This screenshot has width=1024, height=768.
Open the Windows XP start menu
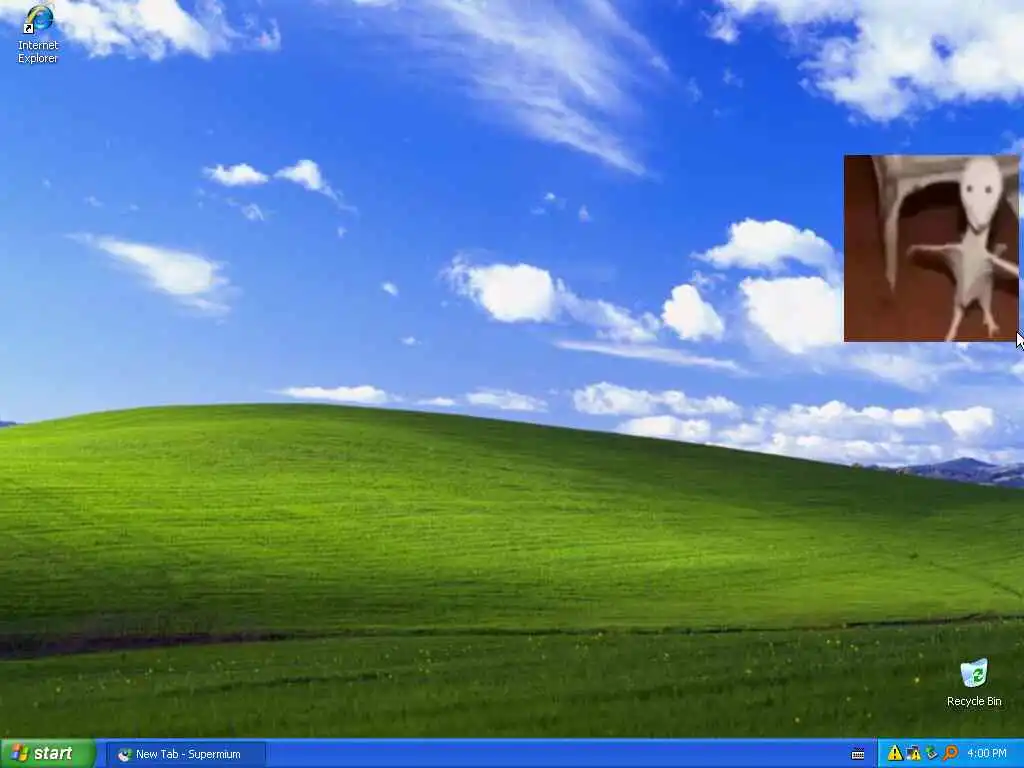click(x=47, y=754)
